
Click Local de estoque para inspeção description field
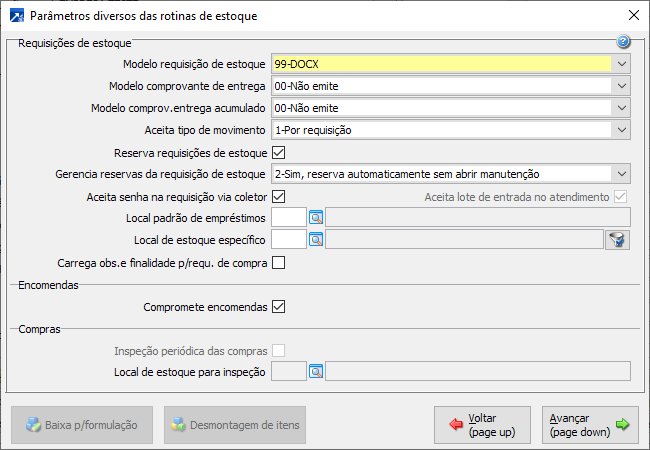(x=478, y=372)
